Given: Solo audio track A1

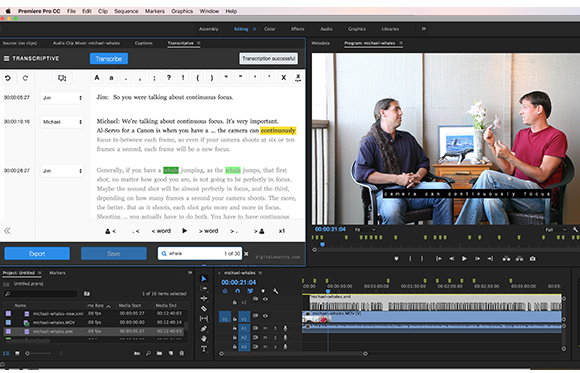Looking at the screenshot, I should point(275,328).
